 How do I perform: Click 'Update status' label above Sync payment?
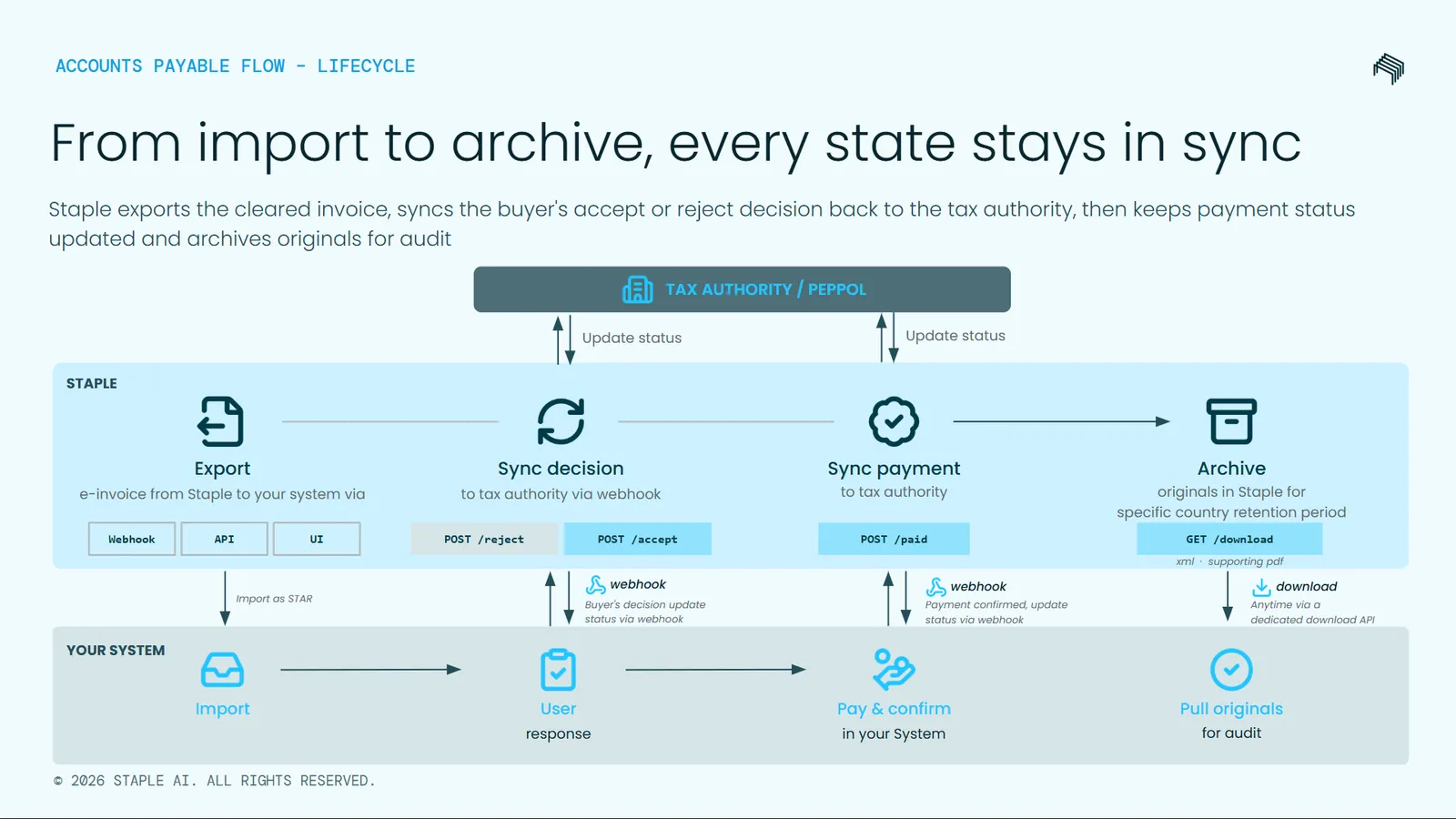pyautogui.click(x=955, y=336)
